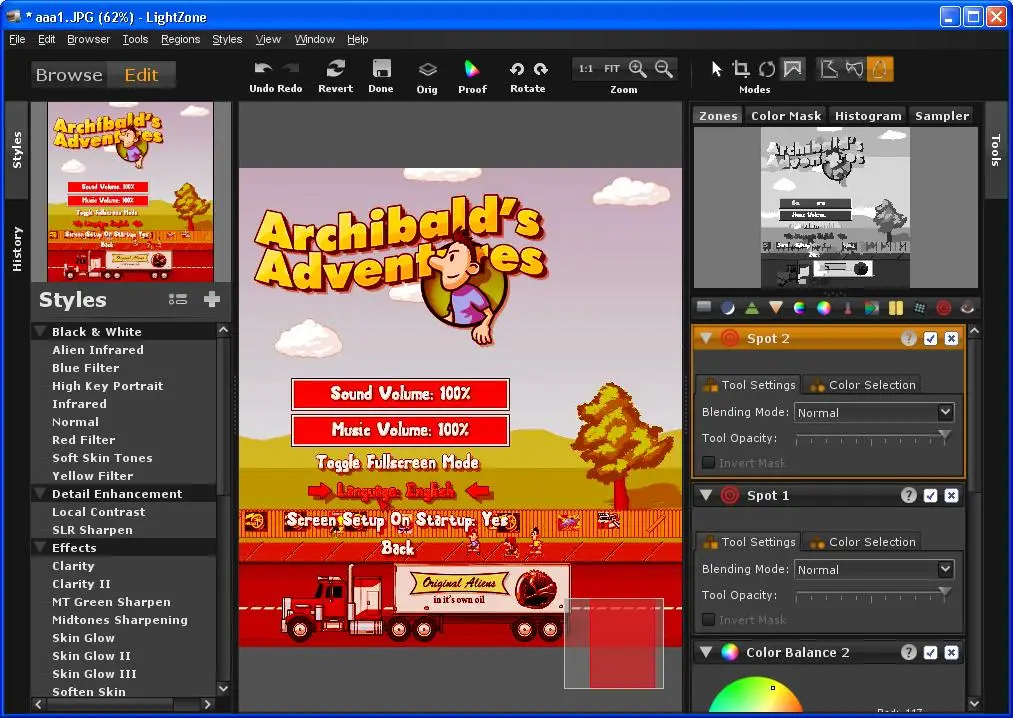Open Color Selection tab in Spot 2
This screenshot has width=1013, height=718.
pos(864,385)
